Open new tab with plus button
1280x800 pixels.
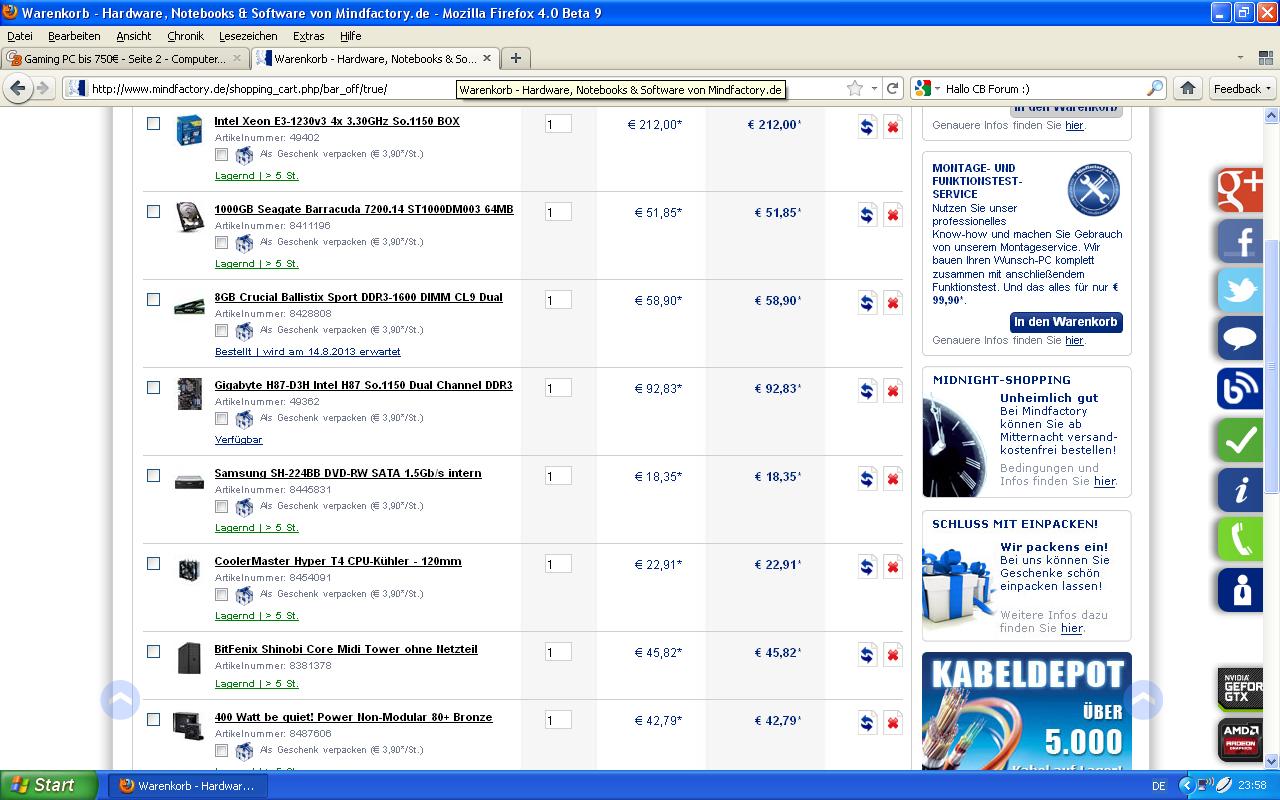515,58
